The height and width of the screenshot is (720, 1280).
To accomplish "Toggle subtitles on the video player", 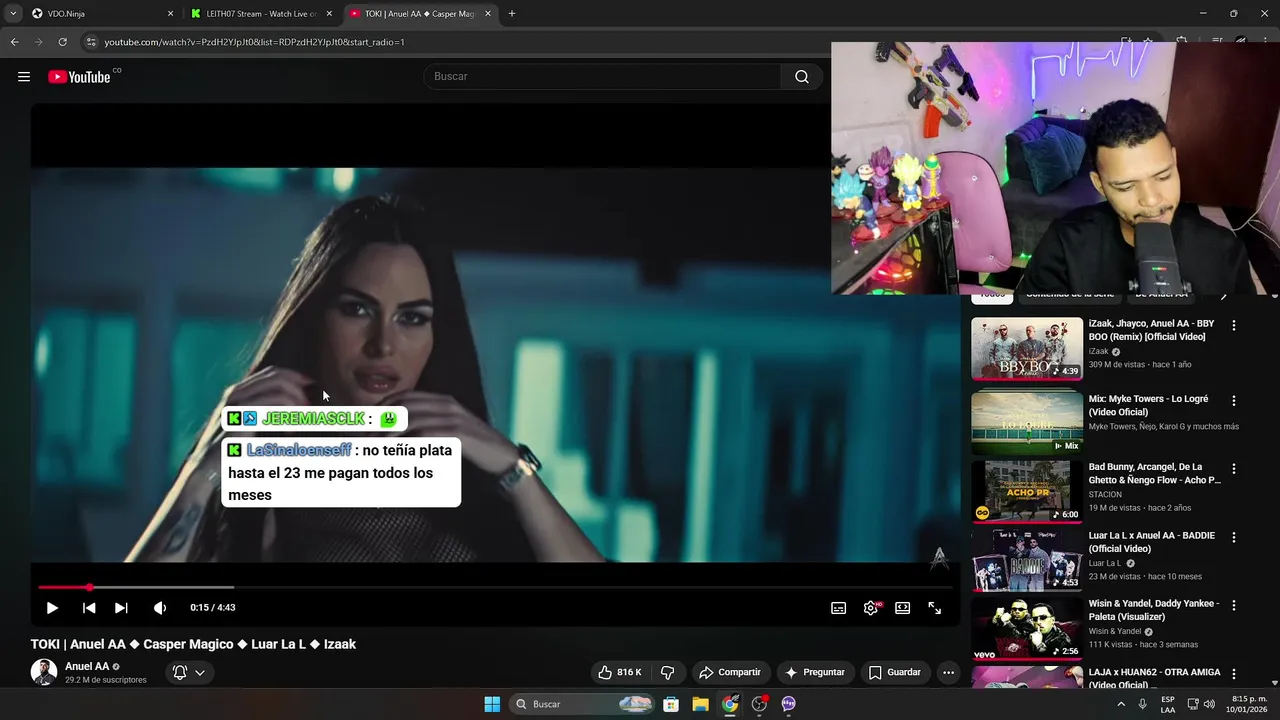I will (x=838, y=608).
